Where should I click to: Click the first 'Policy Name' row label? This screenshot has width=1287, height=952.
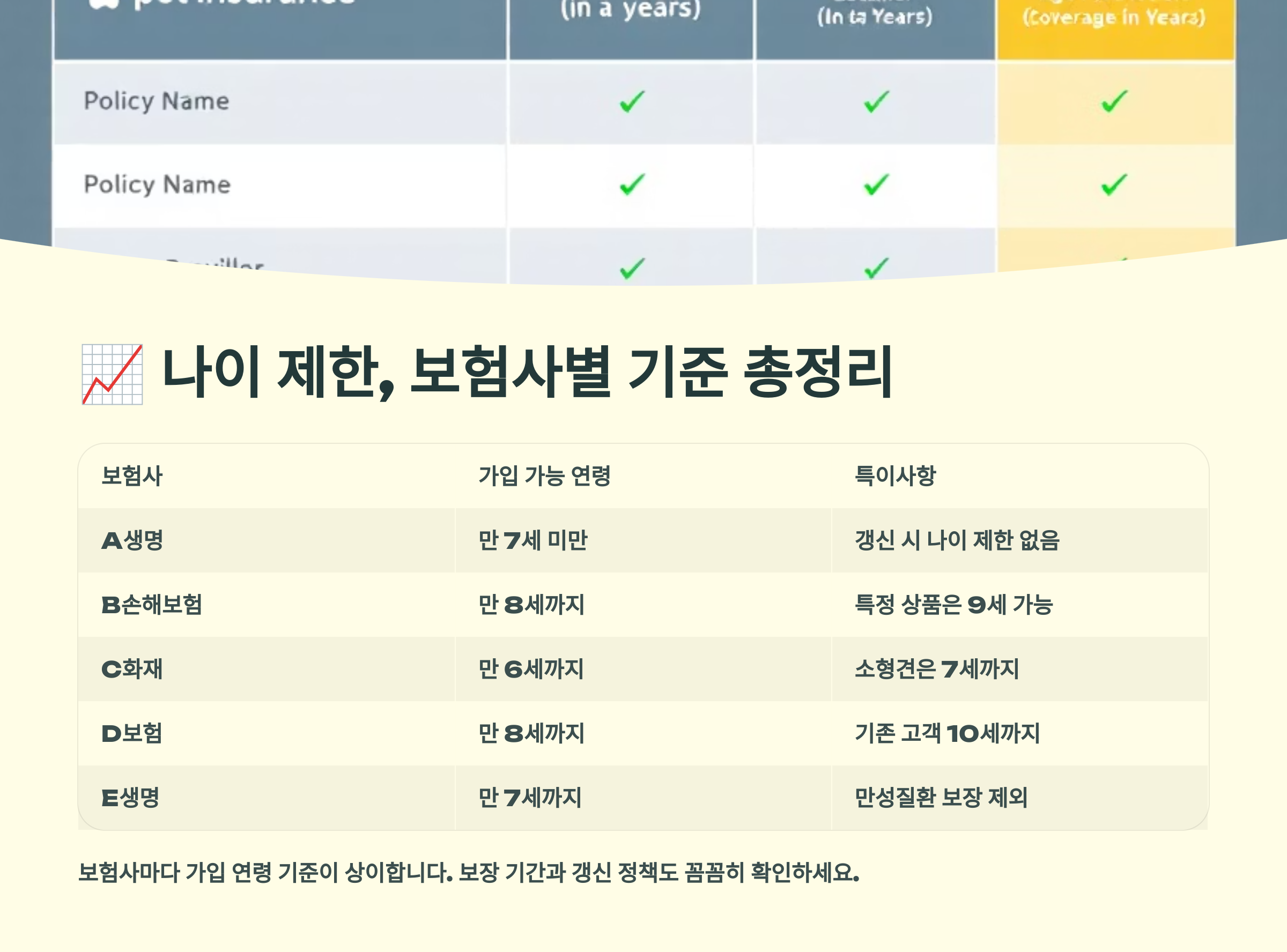pyautogui.click(x=156, y=101)
